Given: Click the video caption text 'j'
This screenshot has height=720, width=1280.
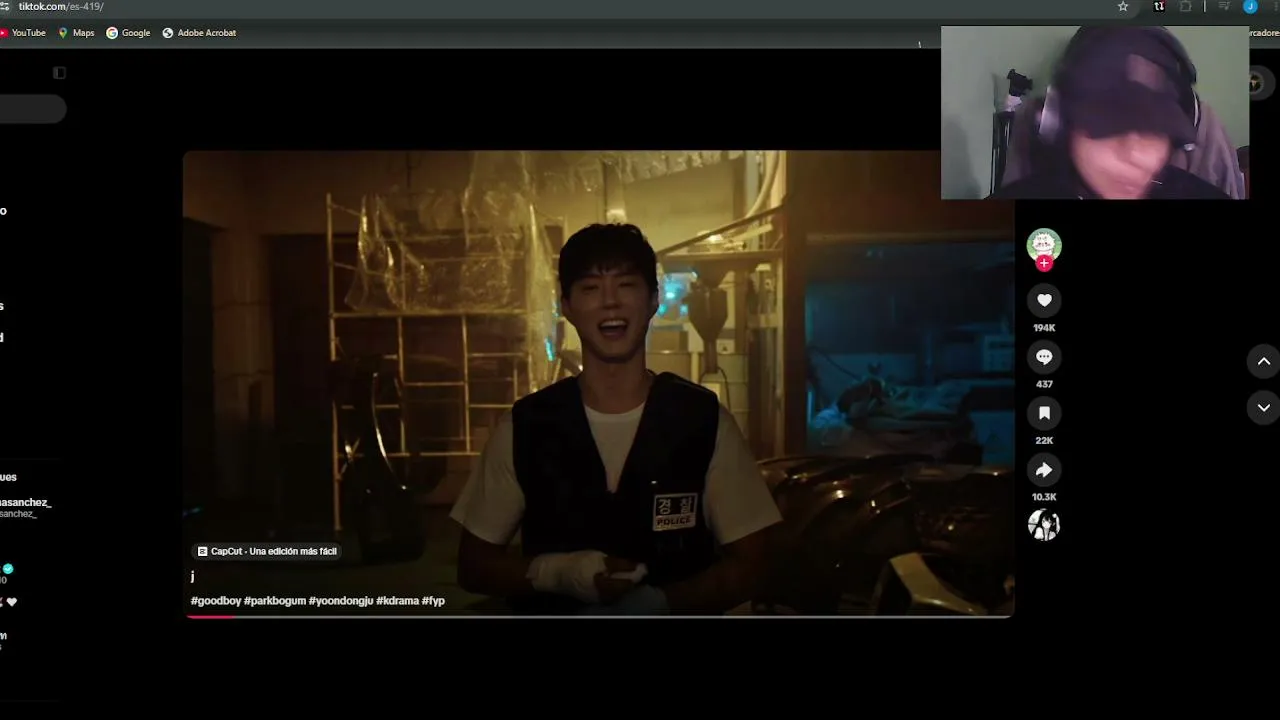Looking at the screenshot, I should pos(192,577).
